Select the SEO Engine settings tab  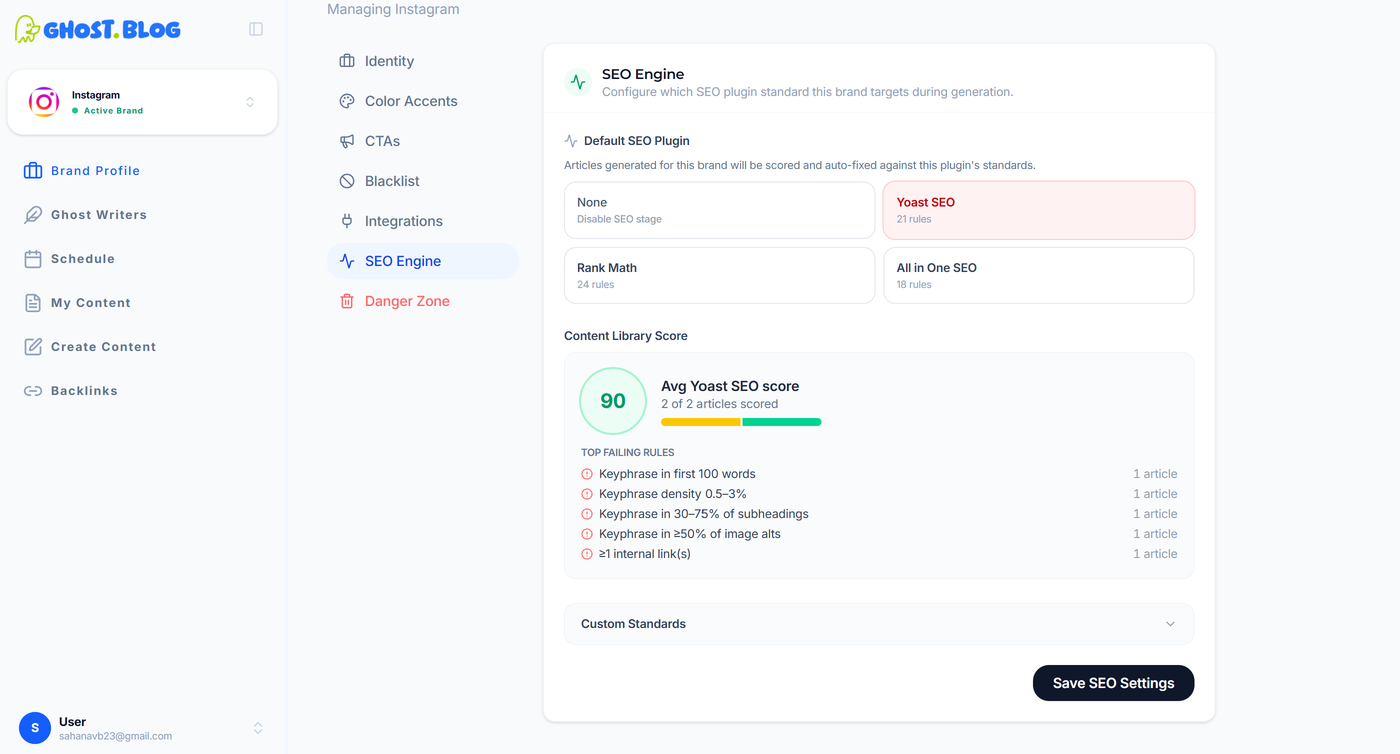point(423,261)
